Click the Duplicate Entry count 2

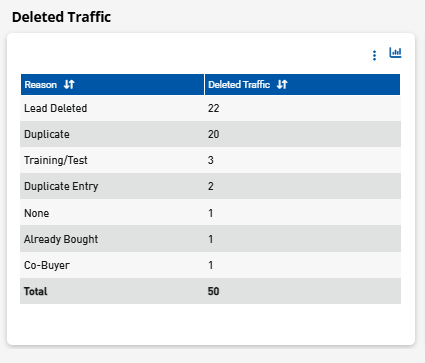211,186
